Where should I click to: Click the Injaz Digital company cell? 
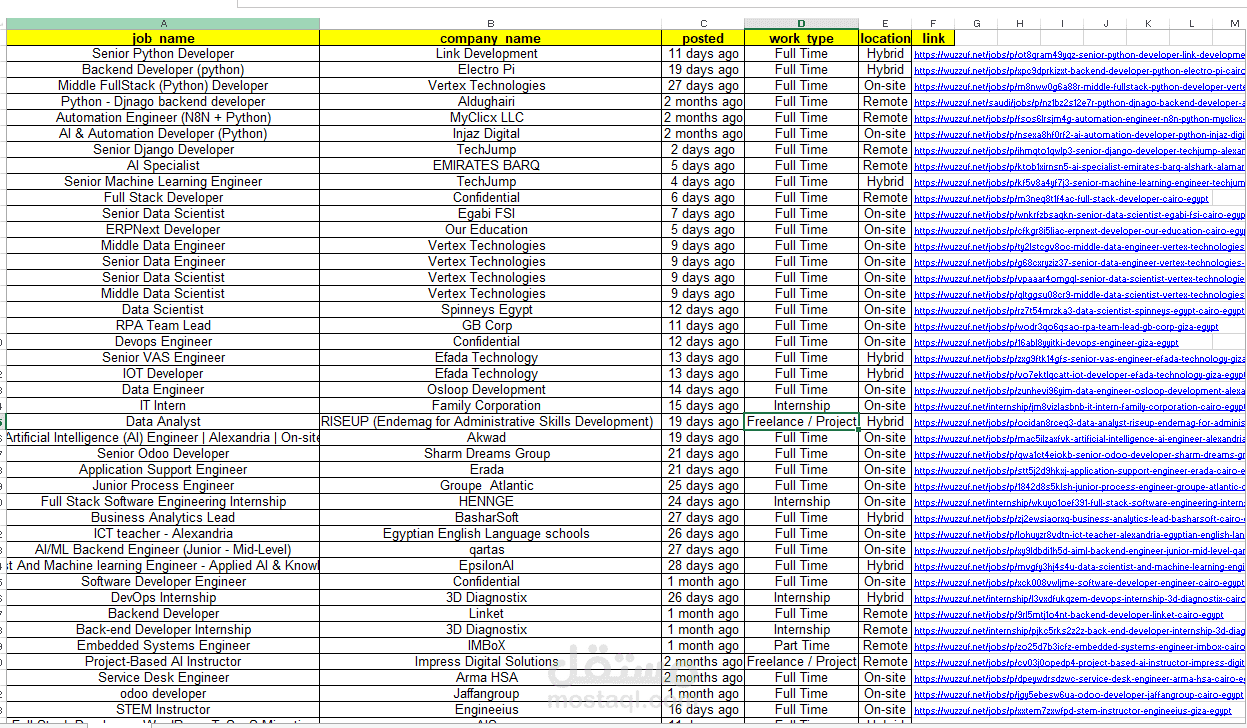click(x=490, y=134)
